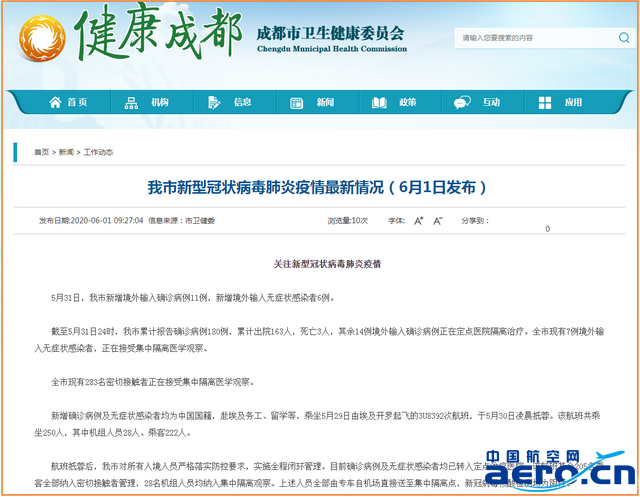Click the open book icon for 政策
This screenshot has height=497, width=640.
tap(379, 102)
